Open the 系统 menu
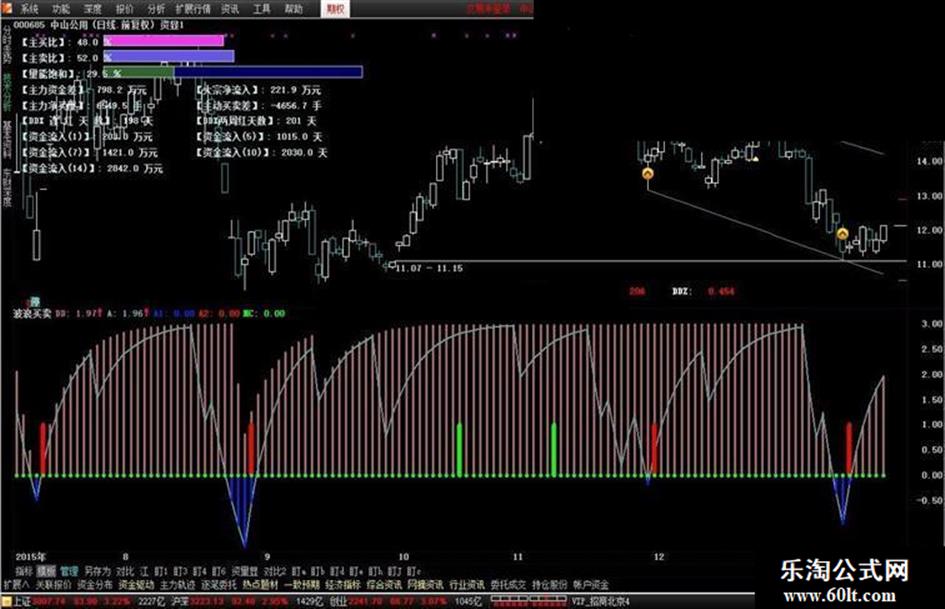 (29, 9)
